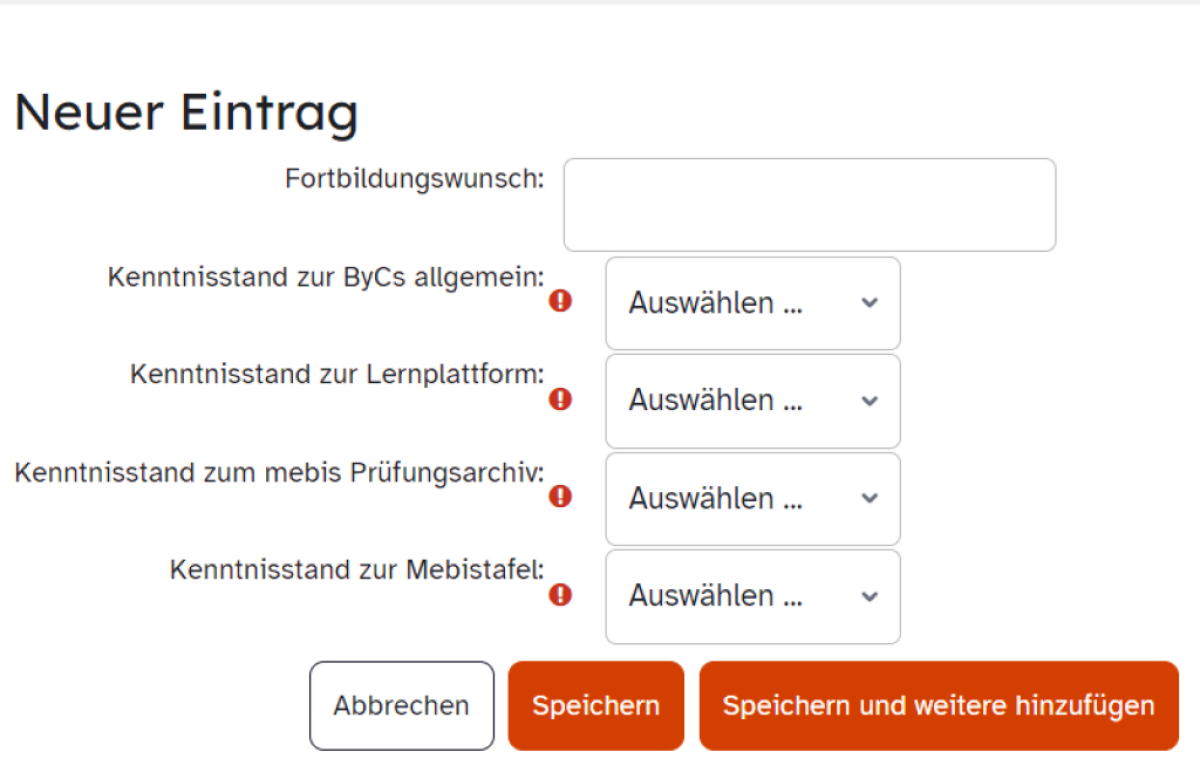Screen dimensions: 1200x779
Task: Click the Kenntnisstand zur Mebistafel label
Action: click(357, 570)
